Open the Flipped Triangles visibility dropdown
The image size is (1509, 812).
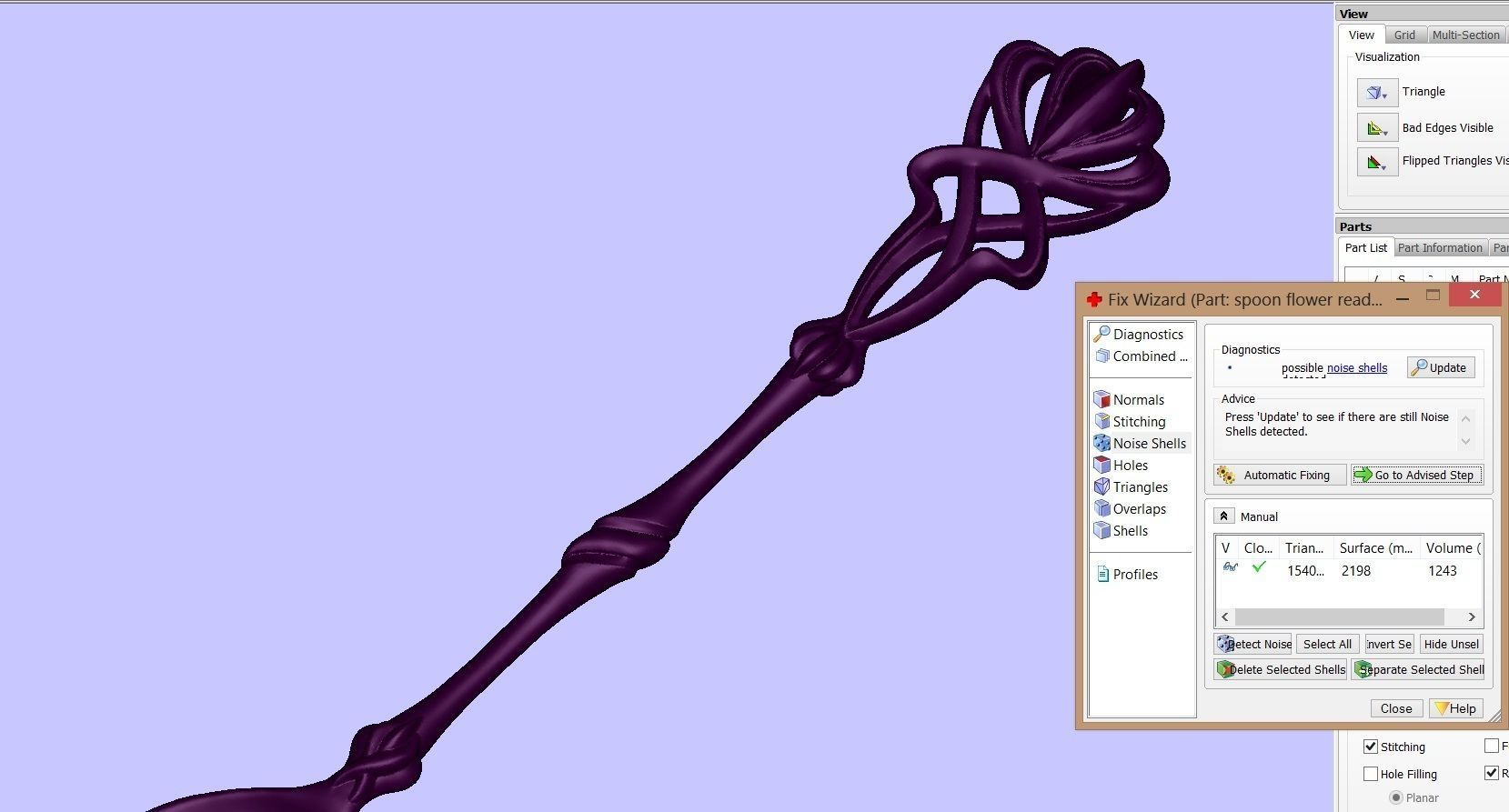coord(1377,161)
